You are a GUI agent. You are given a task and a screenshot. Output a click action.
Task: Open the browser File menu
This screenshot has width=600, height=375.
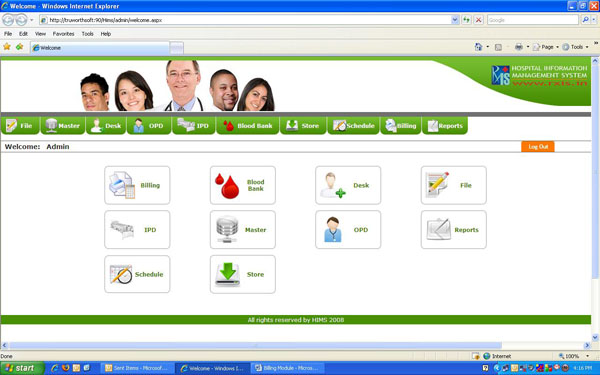pyautogui.click(x=8, y=34)
